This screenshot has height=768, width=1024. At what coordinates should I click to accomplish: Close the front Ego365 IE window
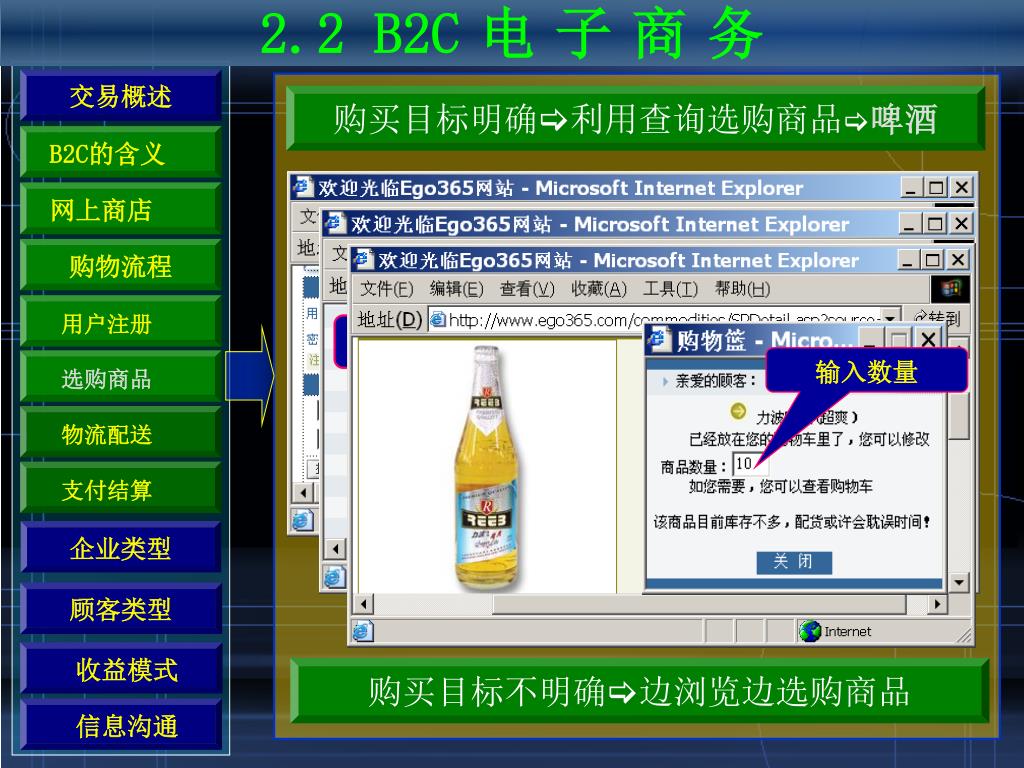(x=958, y=261)
